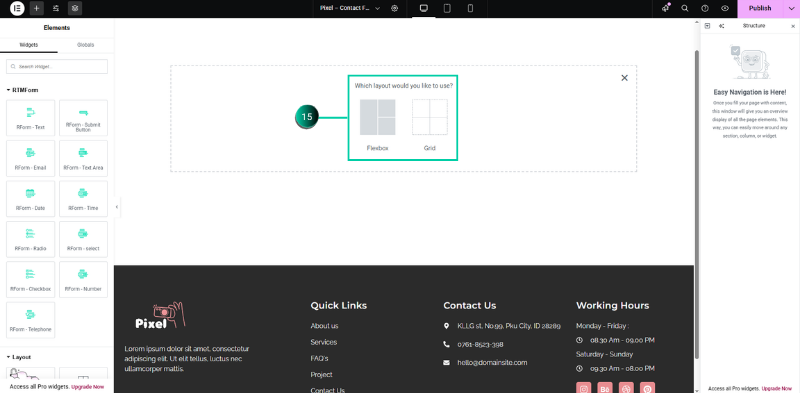800x393 pixels.
Task: Click the Services footer link
Action: point(323,342)
